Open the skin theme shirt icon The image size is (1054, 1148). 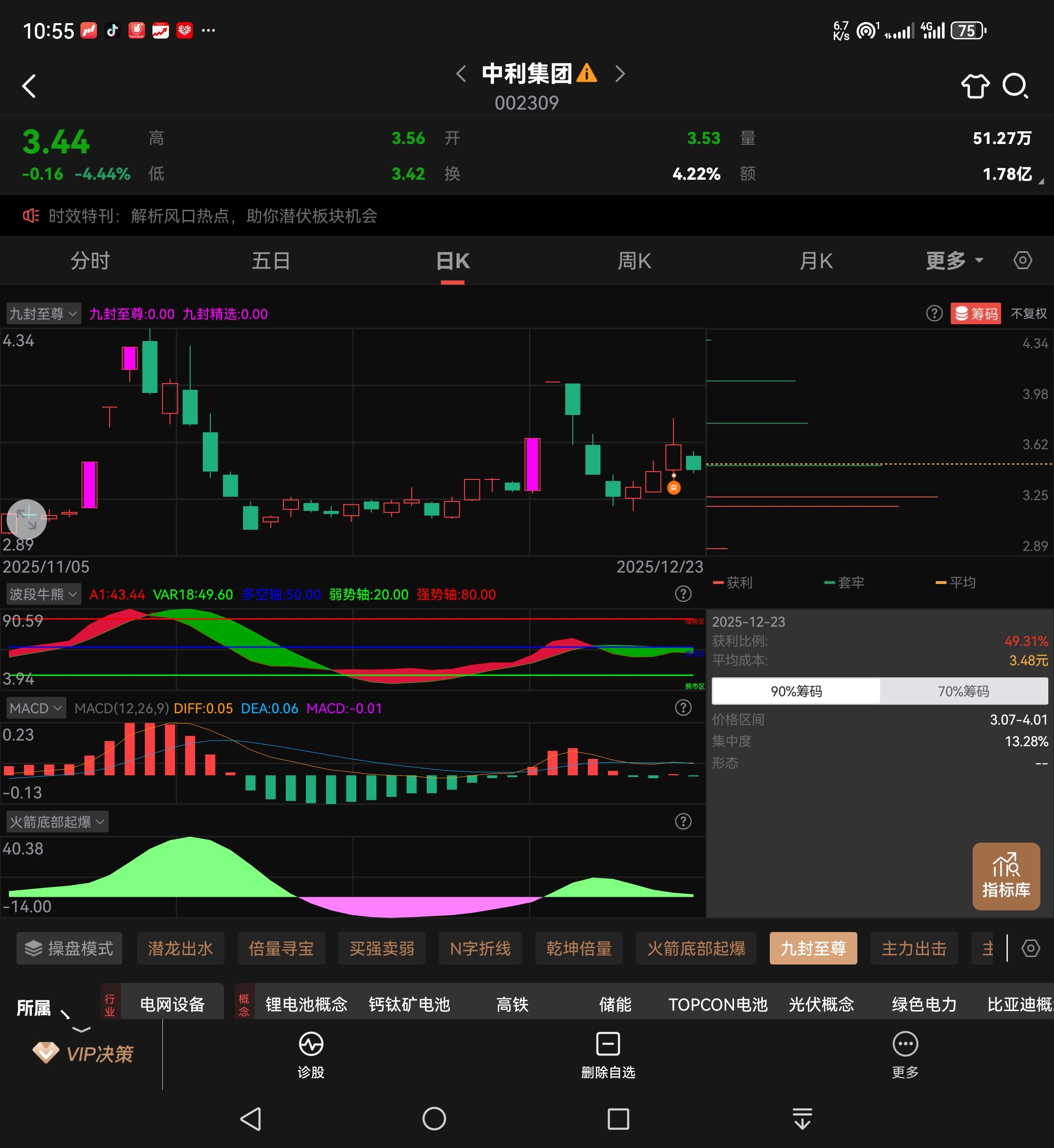point(975,86)
